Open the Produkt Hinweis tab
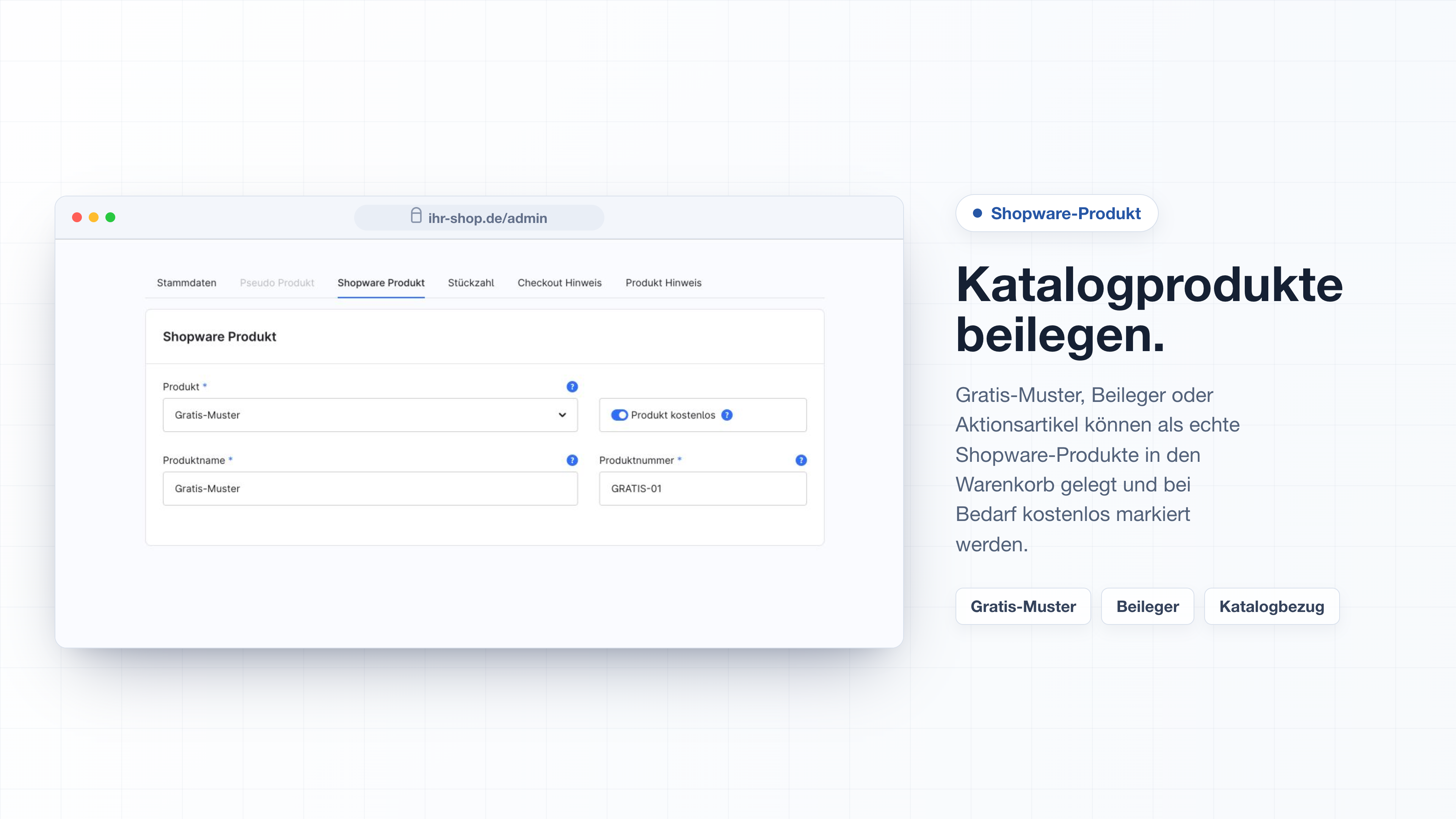1456x819 pixels. [x=664, y=282]
